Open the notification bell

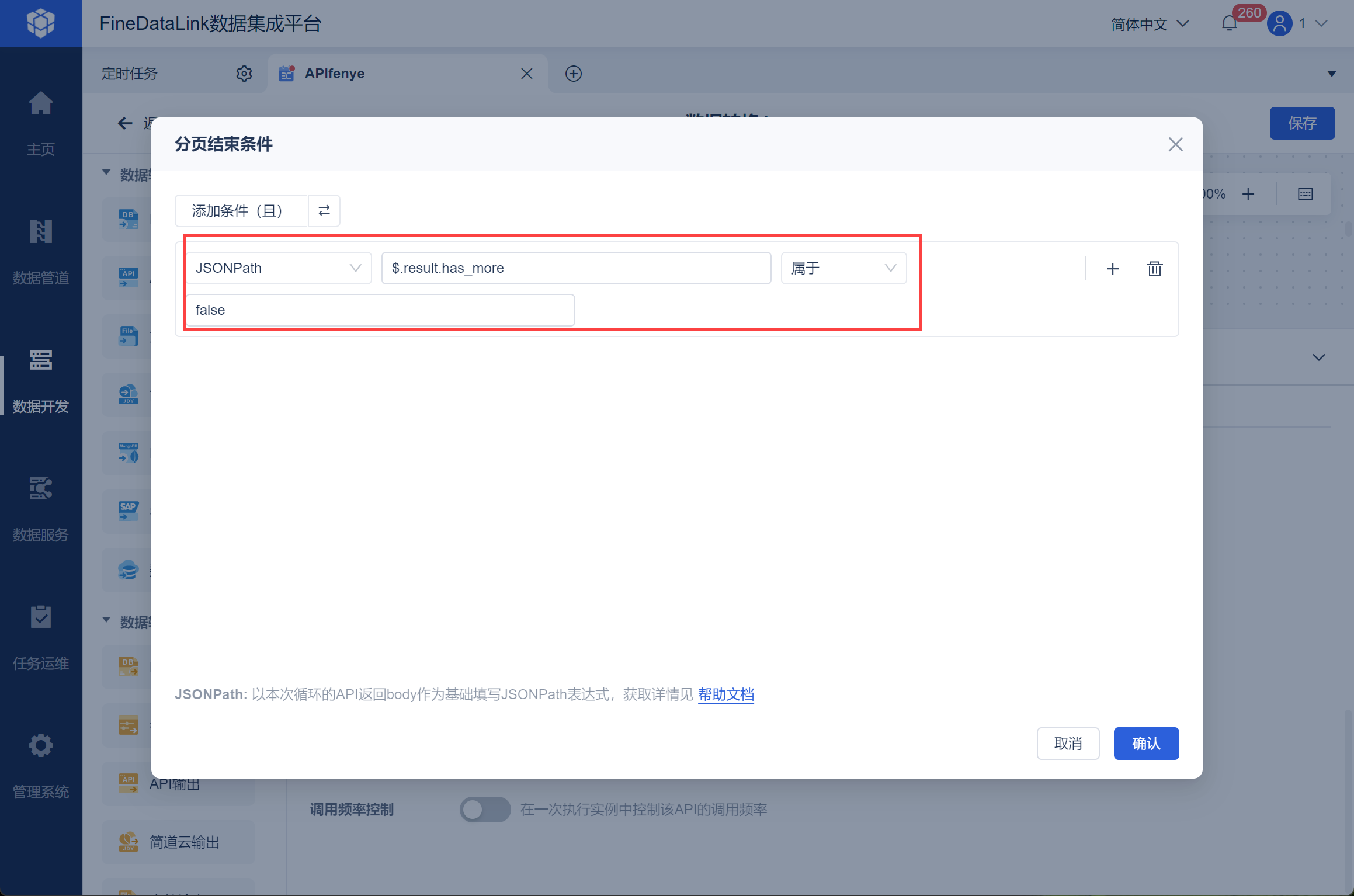[1229, 23]
